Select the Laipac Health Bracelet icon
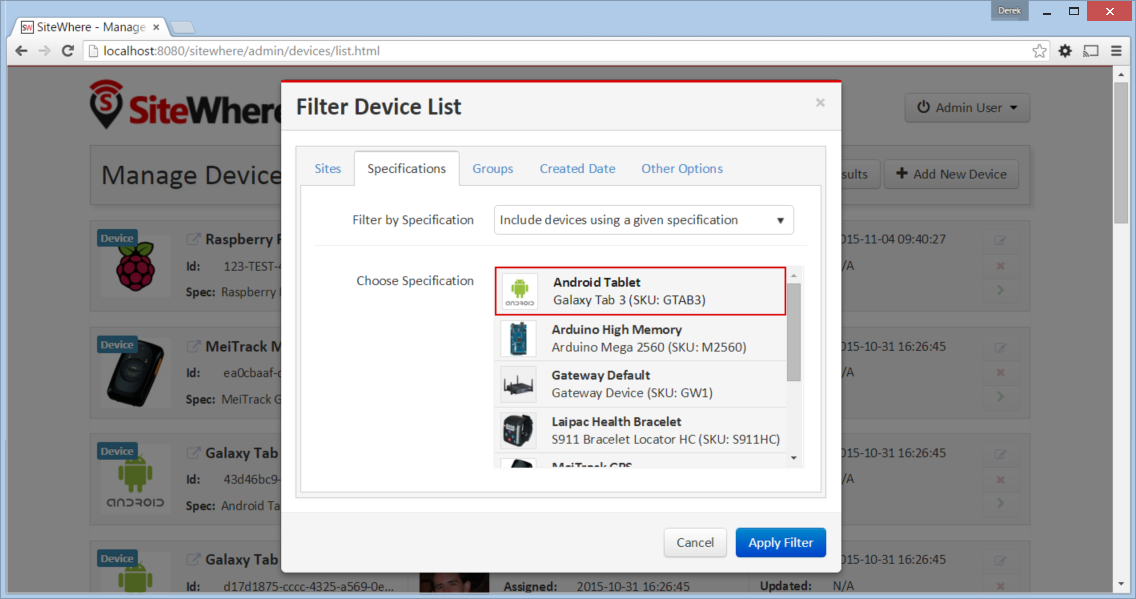This screenshot has height=599, width=1136. point(518,430)
